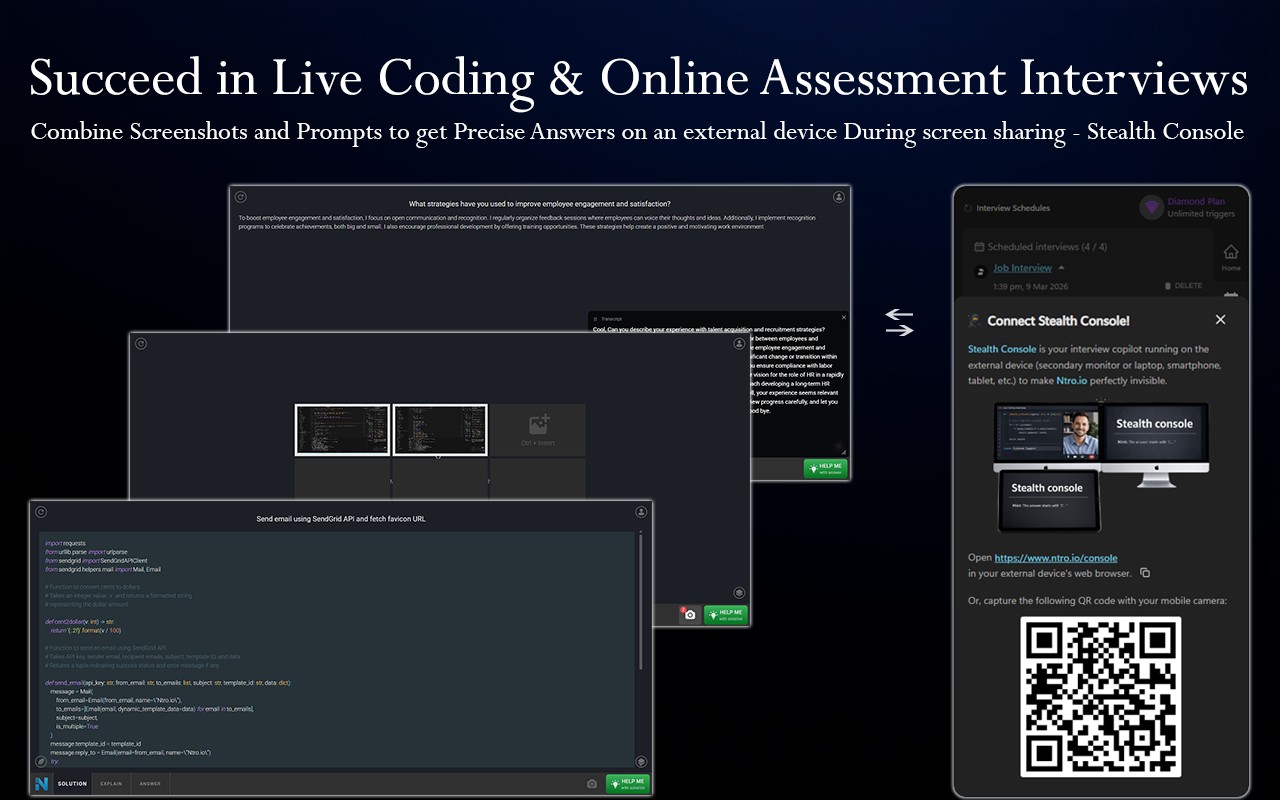
Task: Click the refresh icon in the SendGrid solution window
Action: click(x=41, y=512)
